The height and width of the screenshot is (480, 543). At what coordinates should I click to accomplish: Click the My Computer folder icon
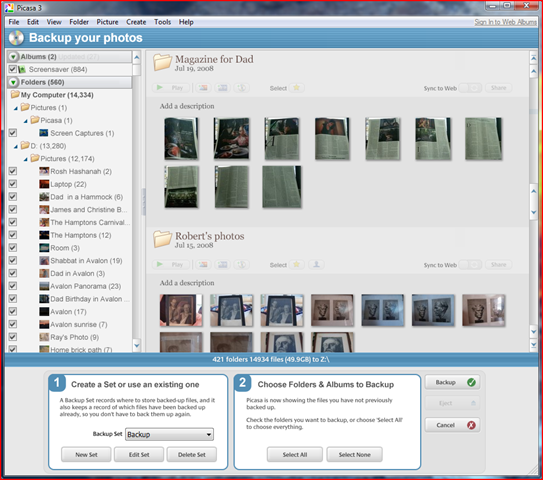(x=15, y=95)
